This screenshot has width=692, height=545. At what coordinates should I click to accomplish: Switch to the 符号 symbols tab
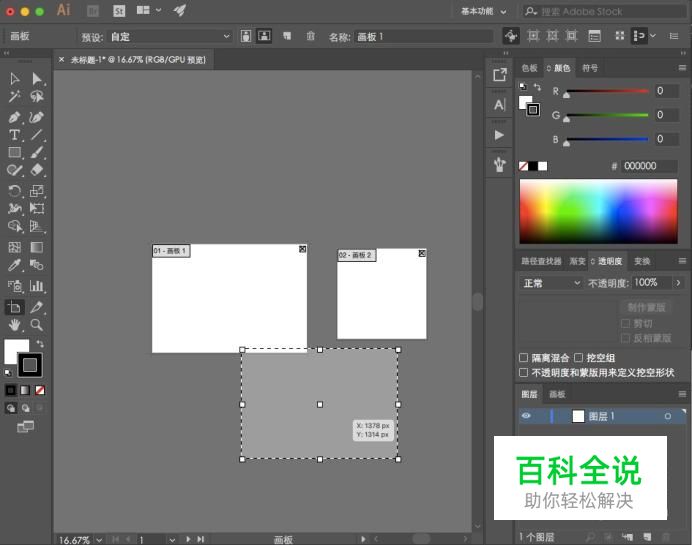[x=590, y=68]
